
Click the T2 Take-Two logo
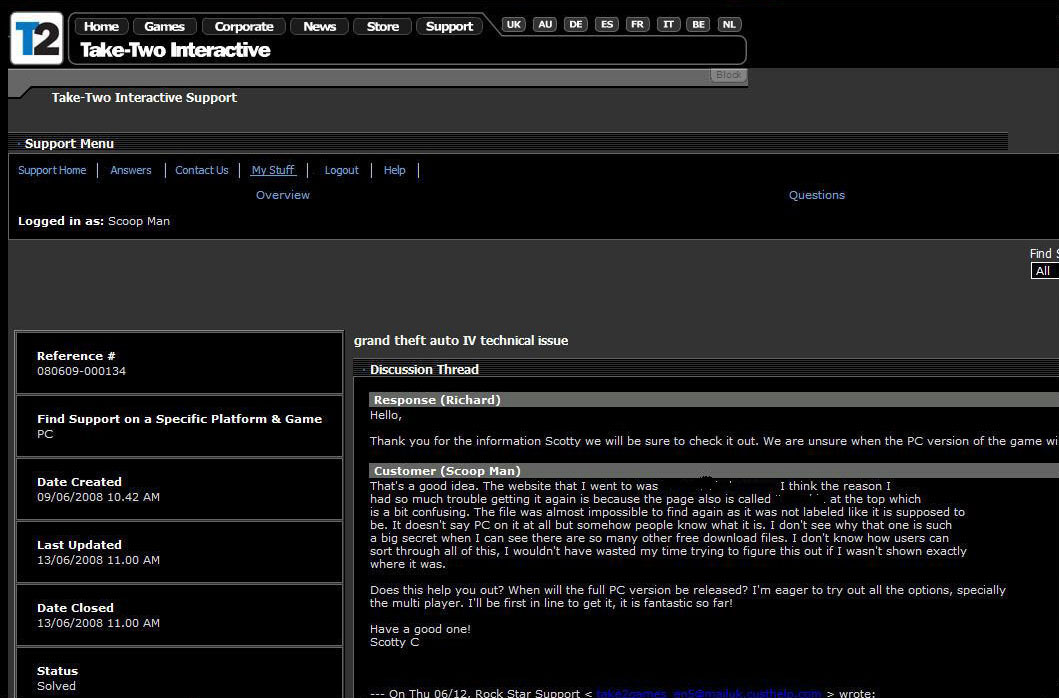pos(37,39)
